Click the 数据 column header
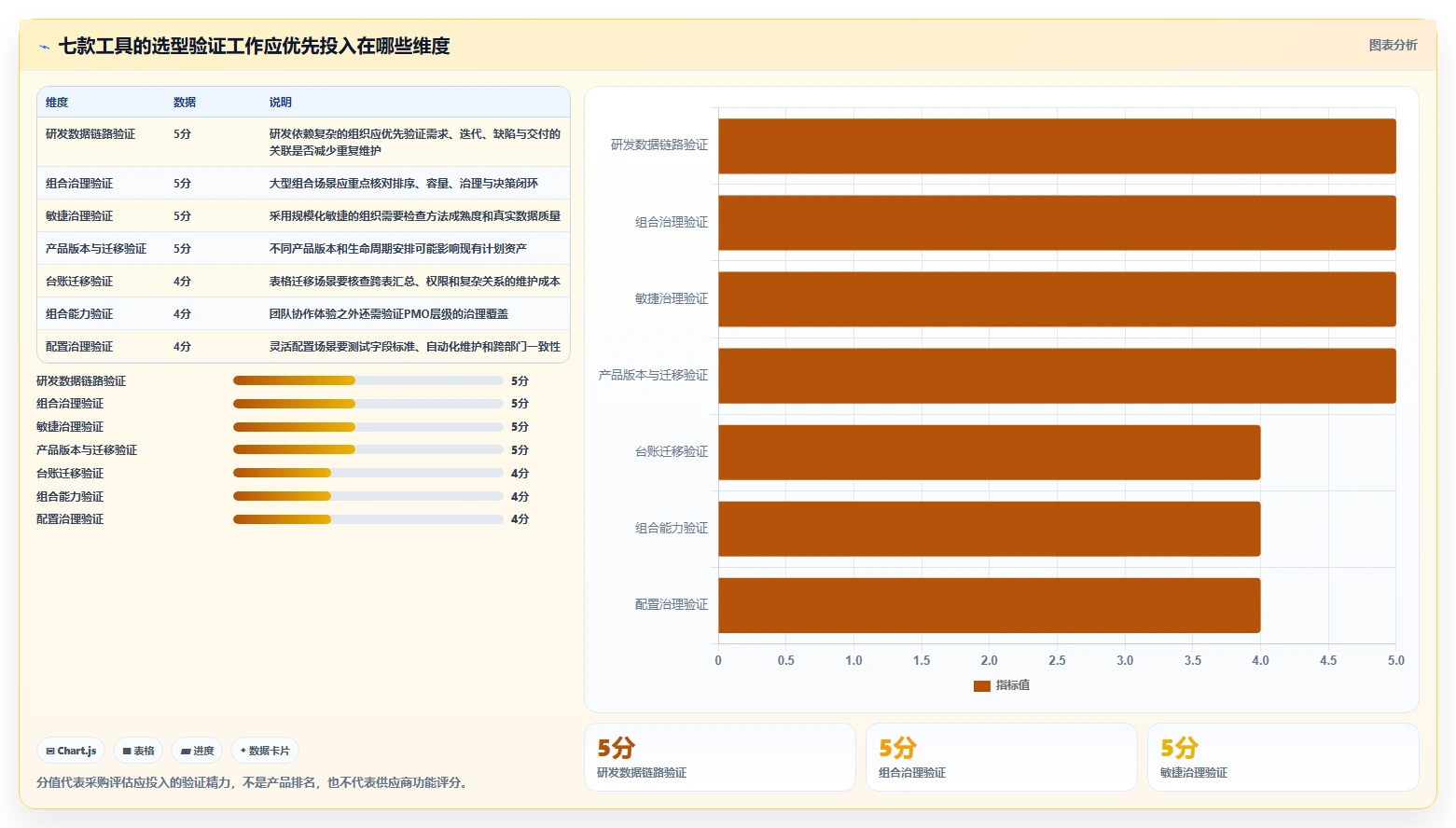 (x=185, y=103)
